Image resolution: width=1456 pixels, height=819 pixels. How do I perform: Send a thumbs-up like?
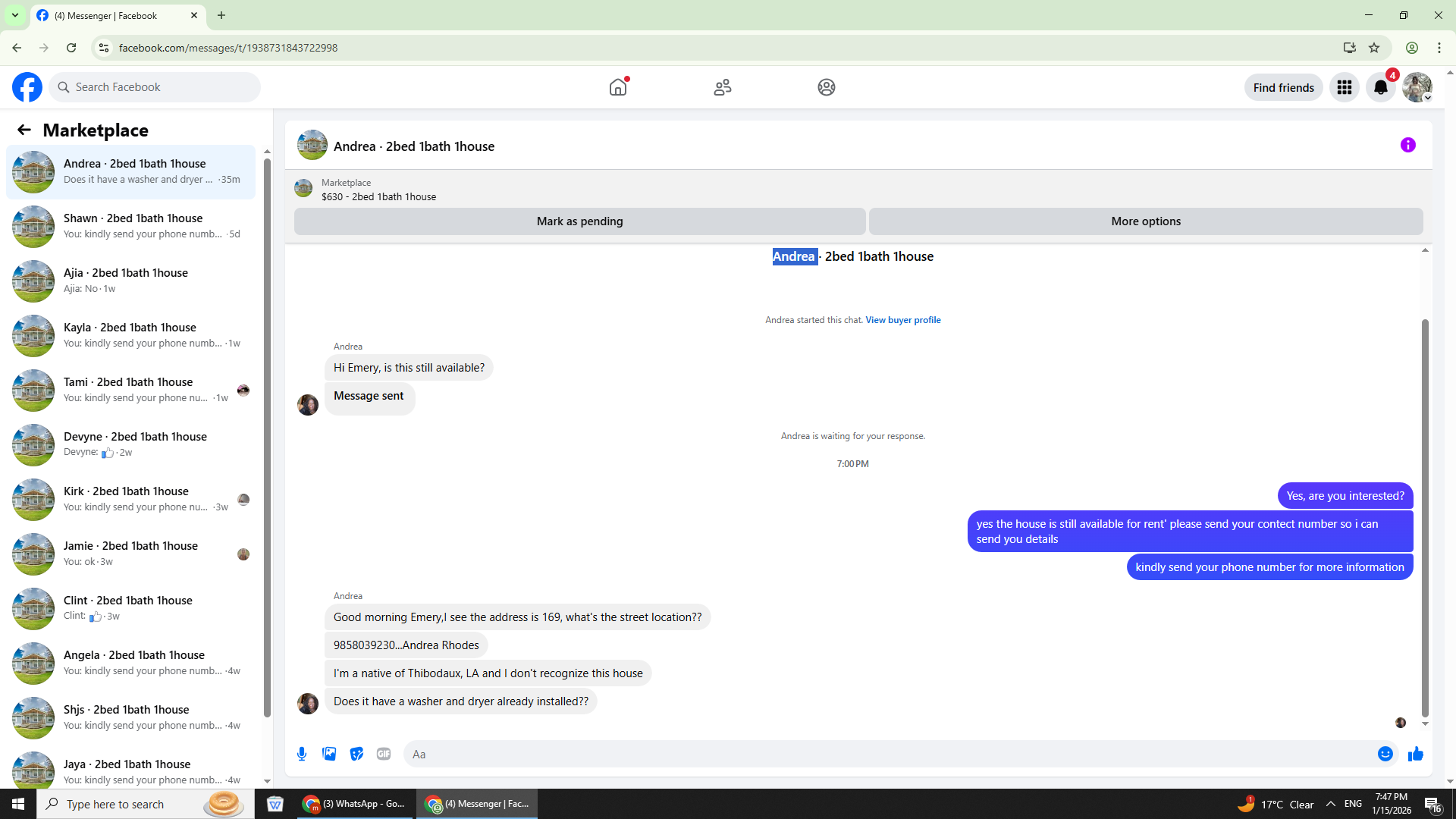tap(1415, 754)
